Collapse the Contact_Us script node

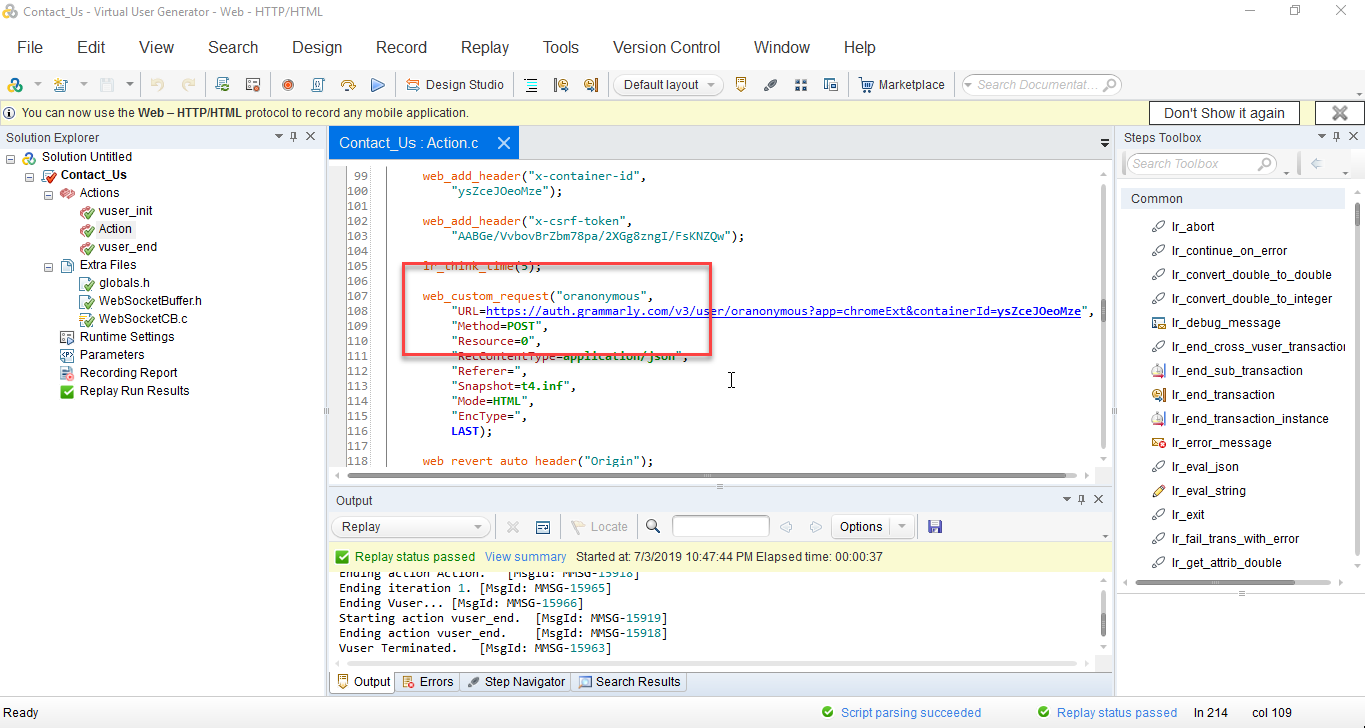pos(30,175)
